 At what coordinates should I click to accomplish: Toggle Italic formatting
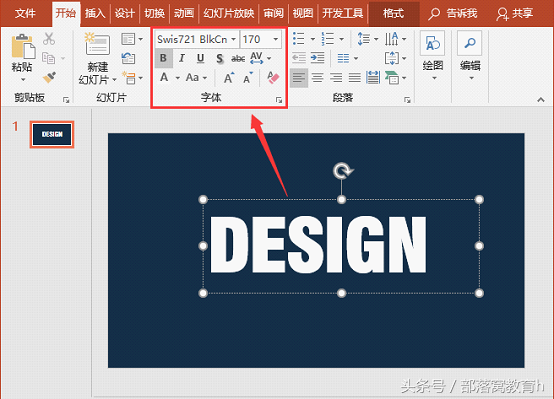(x=182, y=58)
